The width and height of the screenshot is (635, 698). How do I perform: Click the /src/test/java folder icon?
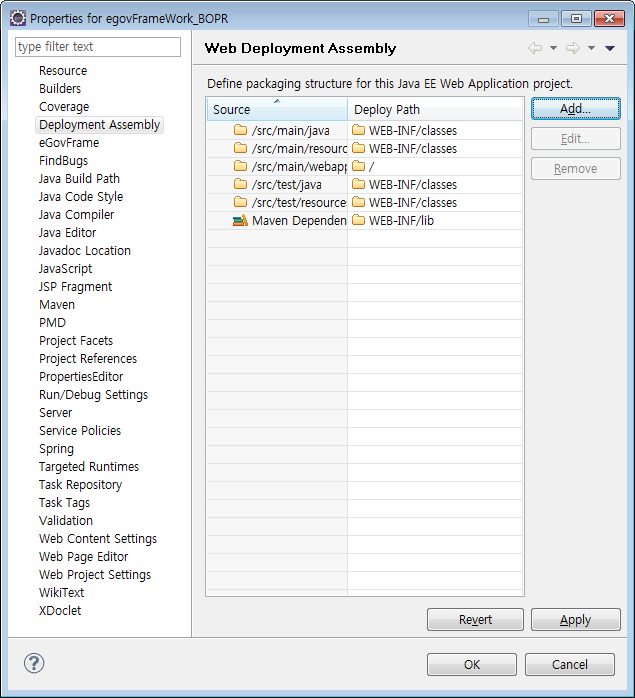point(240,184)
